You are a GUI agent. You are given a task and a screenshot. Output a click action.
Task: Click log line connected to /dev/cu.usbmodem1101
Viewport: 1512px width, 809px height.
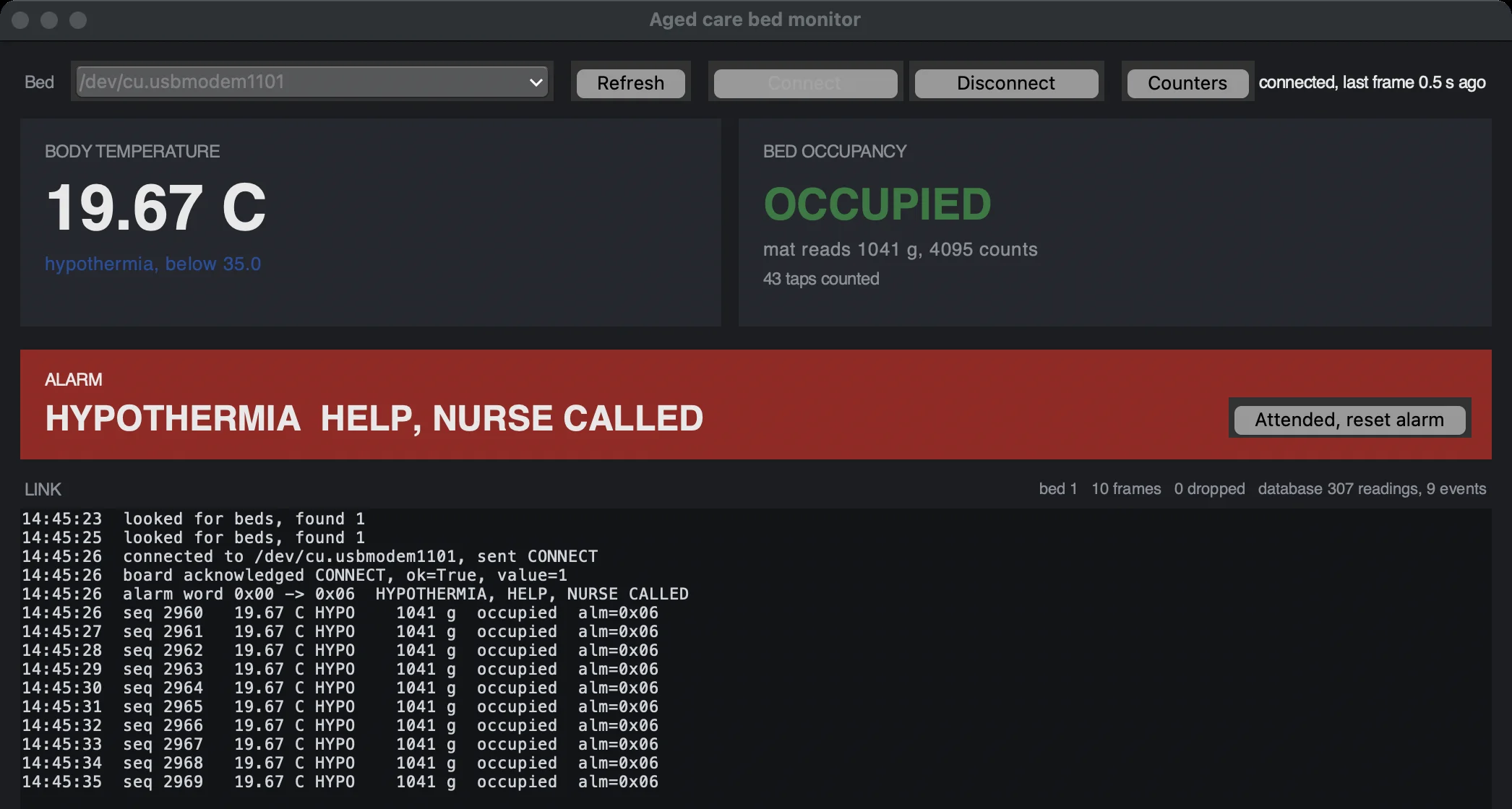point(309,556)
